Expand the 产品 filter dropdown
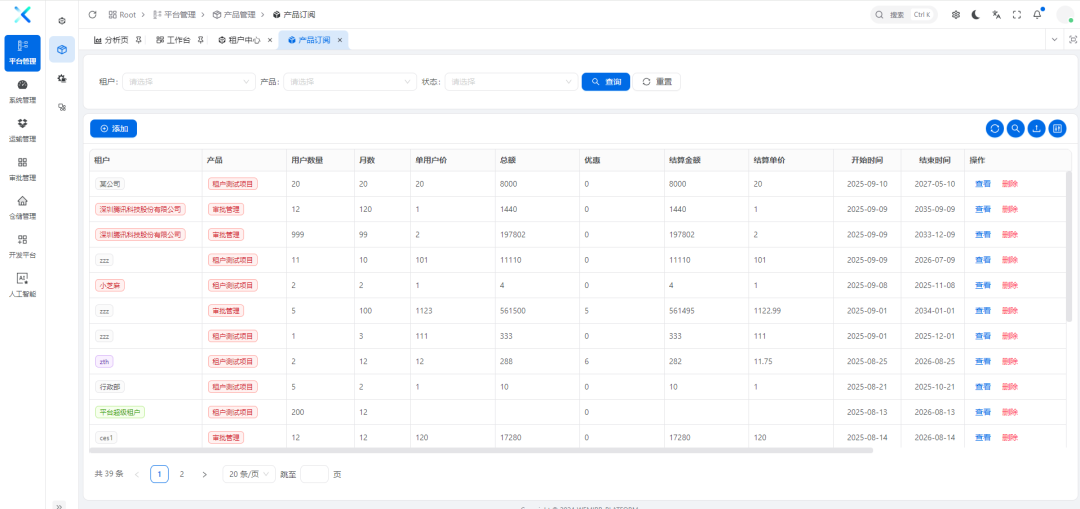This screenshot has width=1080, height=509. 350,82
